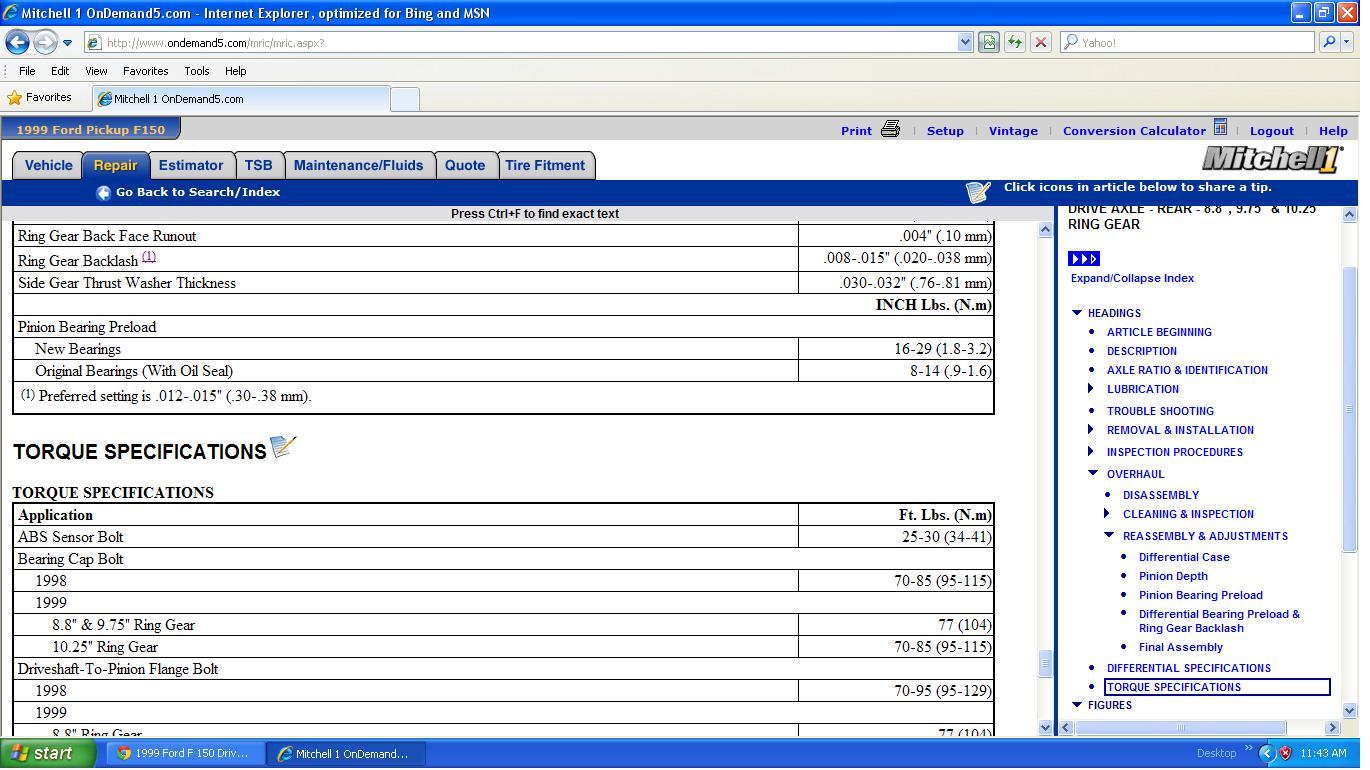Expand the INSPECTION PROCEDURES entry
Screen dimensions: 1370x770
(1091, 452)
